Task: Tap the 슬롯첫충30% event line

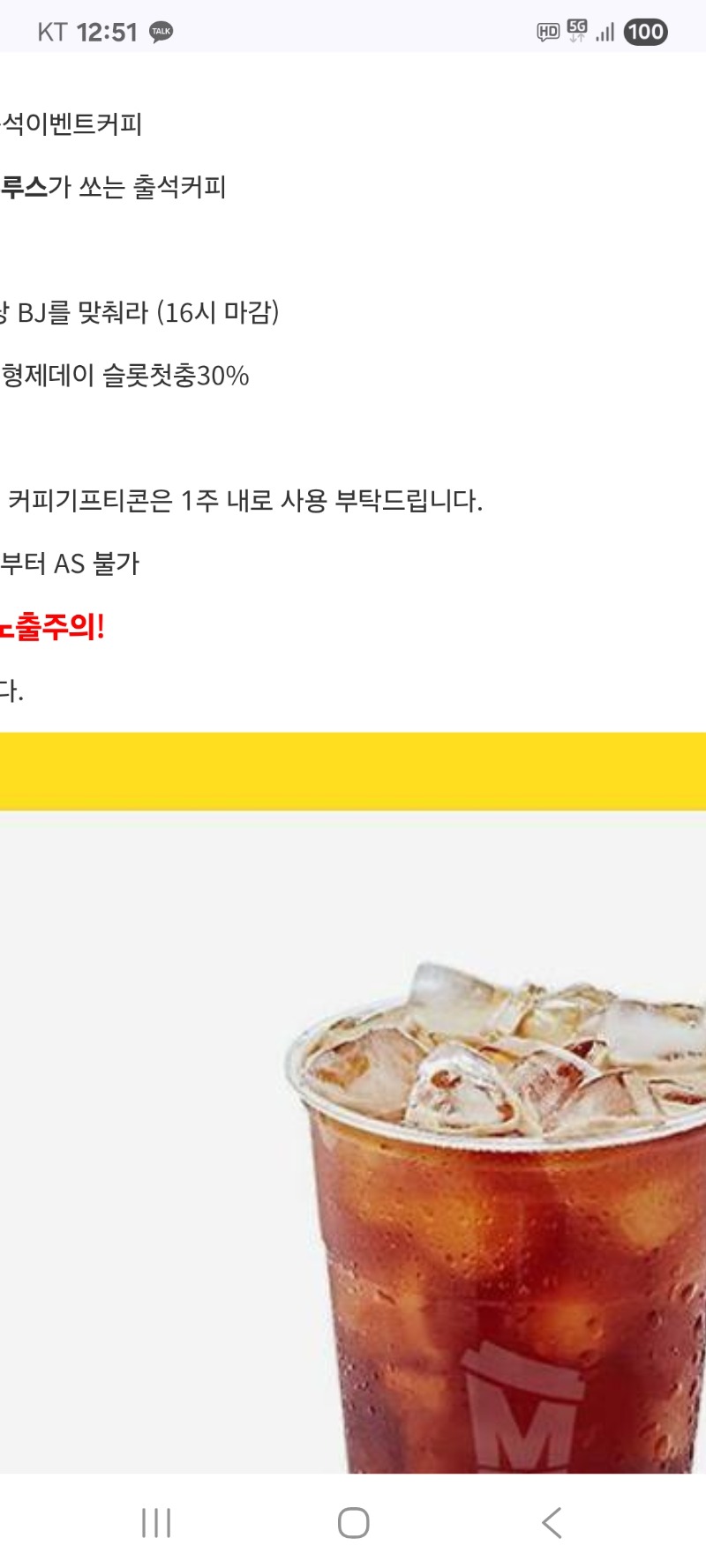Action: (124, 376)
